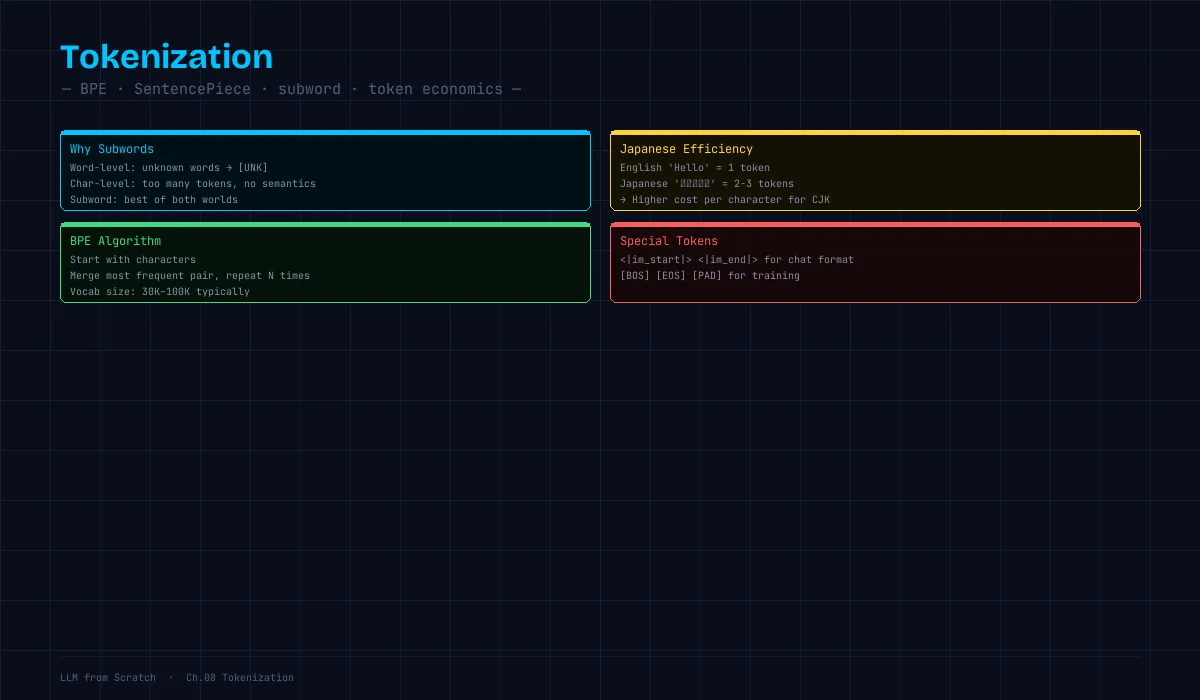Click the [UNK] token text in Why Subwords

[253, 168]
